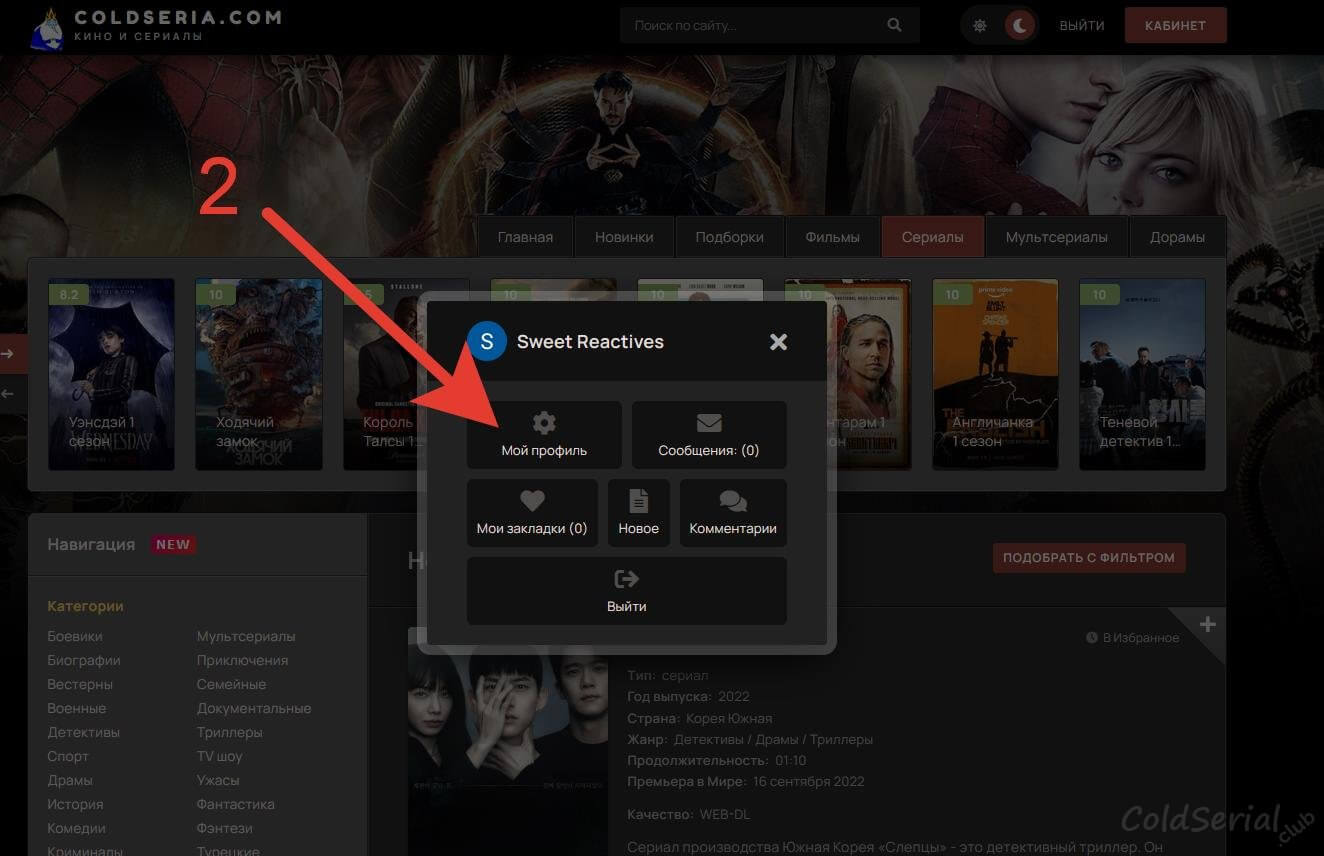Select Биографии category
1324x856 pixels.
click(x=84, y=660)
